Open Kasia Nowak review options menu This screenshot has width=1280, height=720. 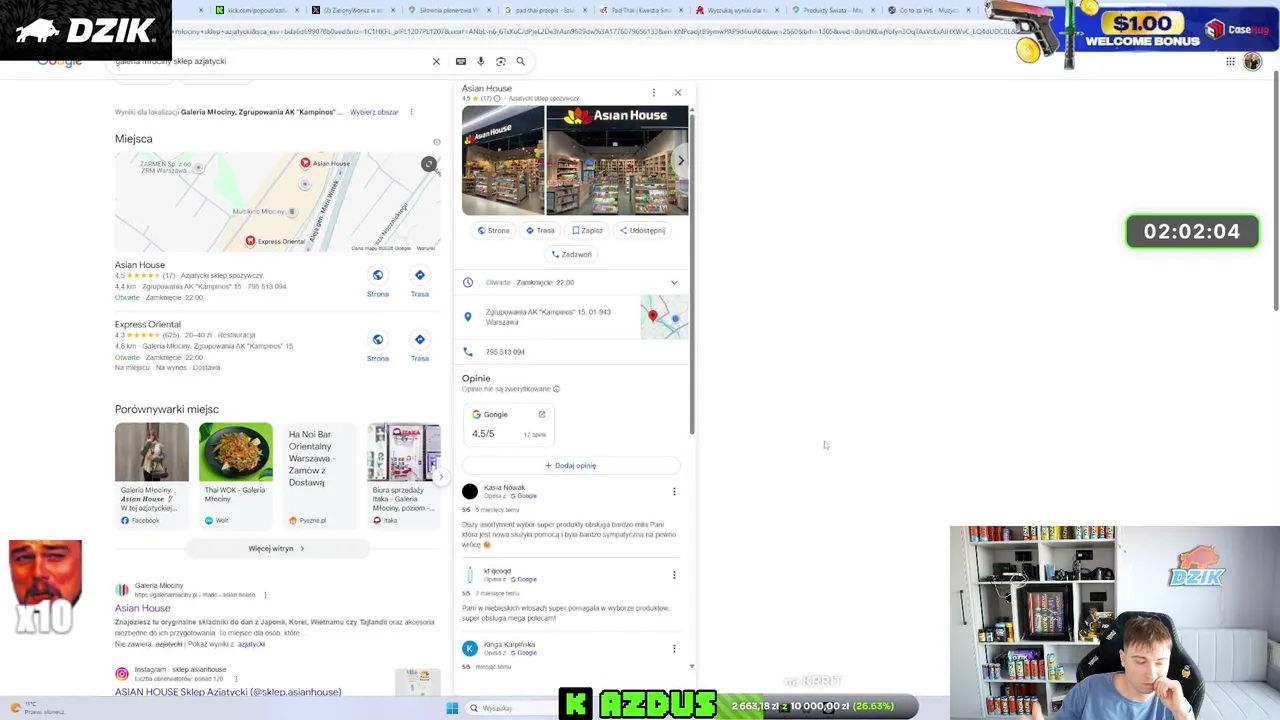[x=674, y=491]
